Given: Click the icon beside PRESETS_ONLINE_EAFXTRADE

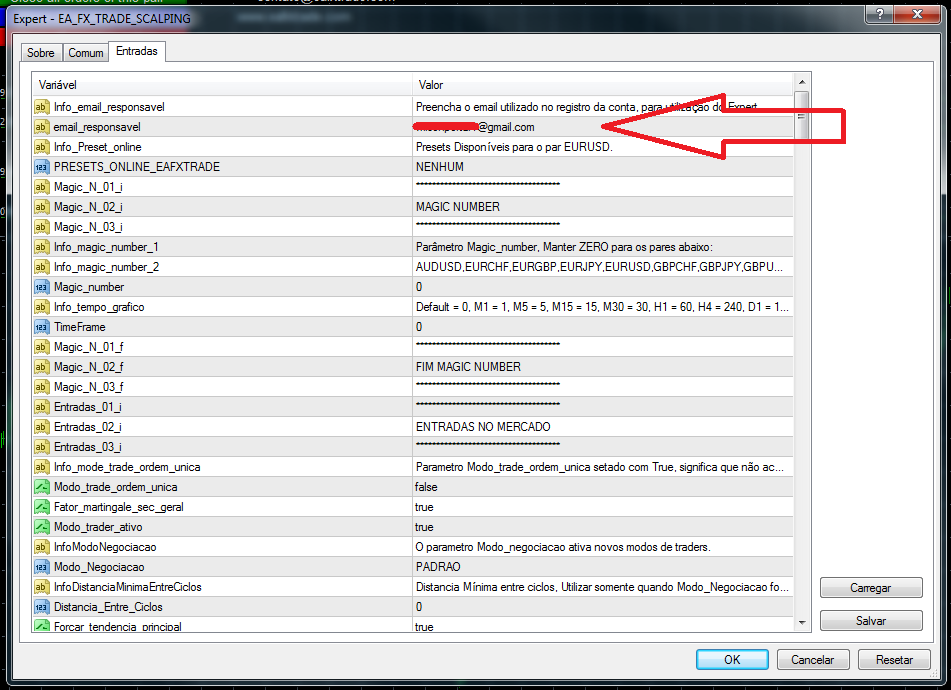Looking at the screenshot, I should coord(41,167).
